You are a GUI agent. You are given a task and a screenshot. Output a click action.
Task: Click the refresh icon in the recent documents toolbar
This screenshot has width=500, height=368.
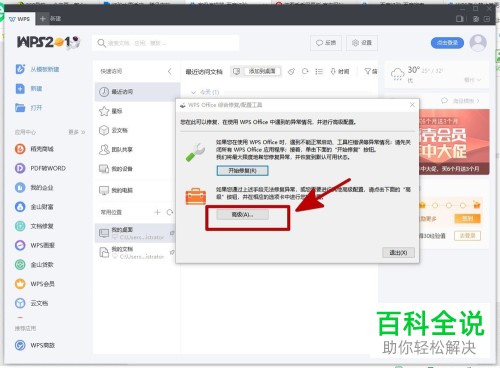(305, 71)
